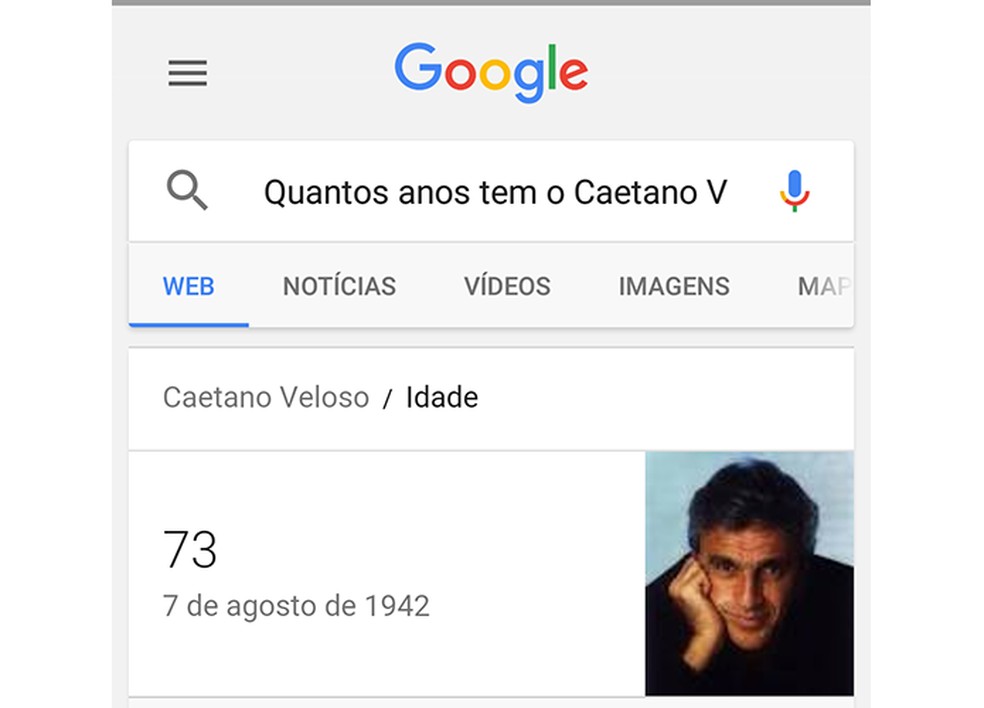Click the Caetano Veloso breadcrumb link
This screenshot has width=984, height=708.
pyautogui.click(x=266, y=398)
